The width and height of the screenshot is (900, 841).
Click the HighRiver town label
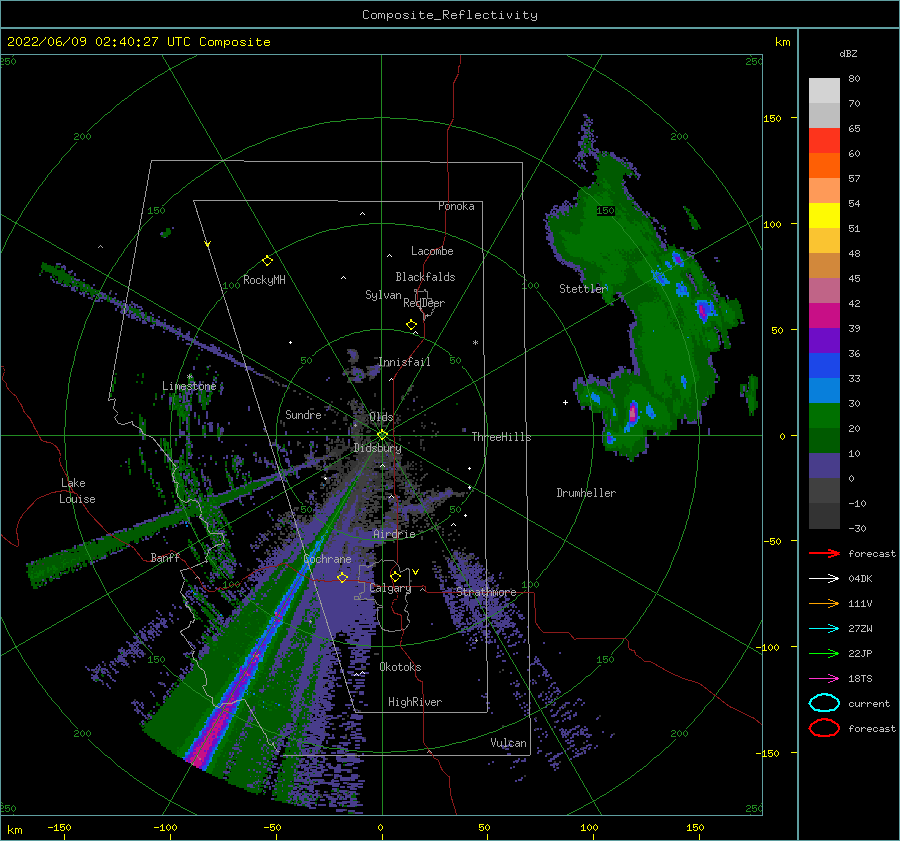pyautogui.click(x=415, y=702)
